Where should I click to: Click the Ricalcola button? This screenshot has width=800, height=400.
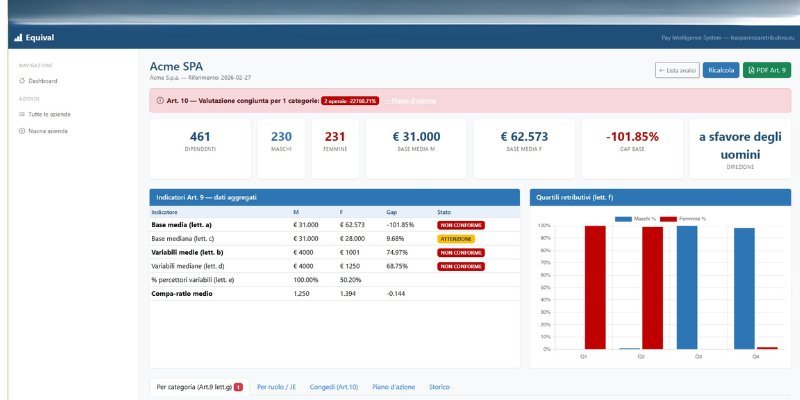[x=721, y=70]
